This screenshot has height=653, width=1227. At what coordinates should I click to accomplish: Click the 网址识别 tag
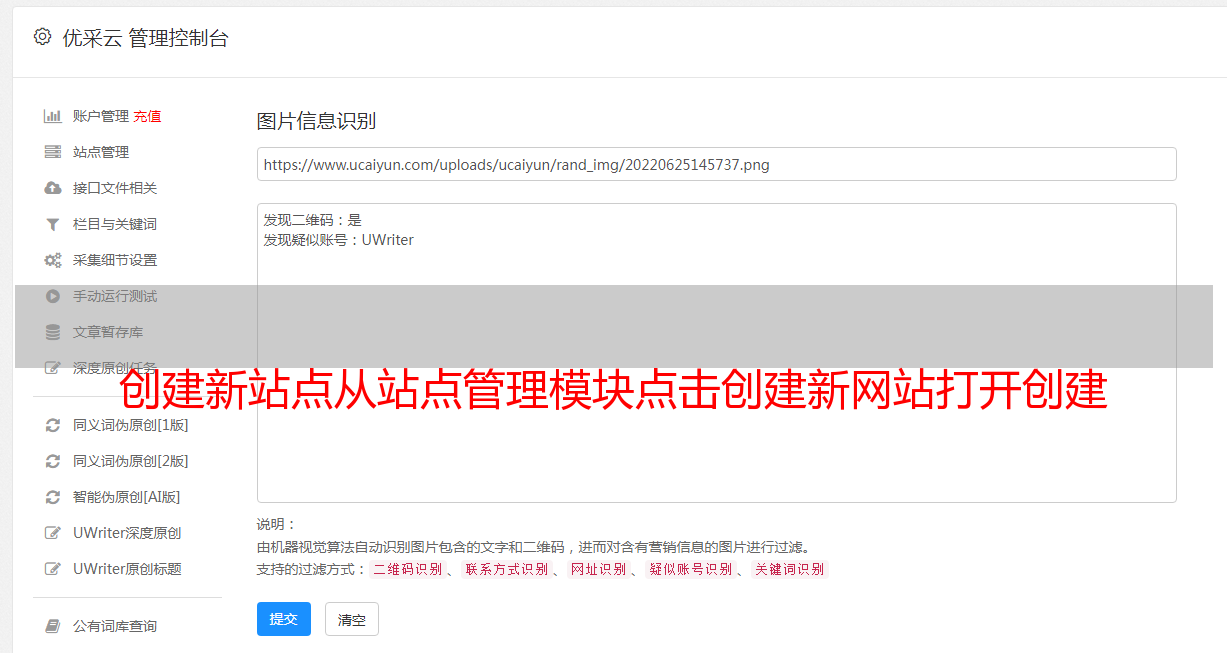pyautogui.click(x=598, y=569)
